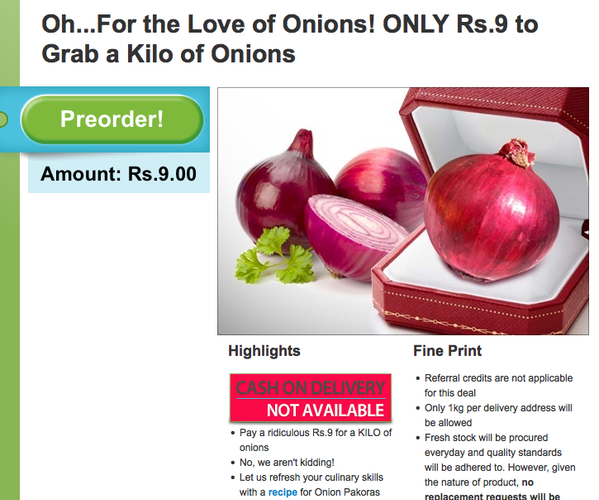Click the Cash on Delivery Not Available badge
The height and width of the screenshot is (500, 599).
(x=311, y=398)
